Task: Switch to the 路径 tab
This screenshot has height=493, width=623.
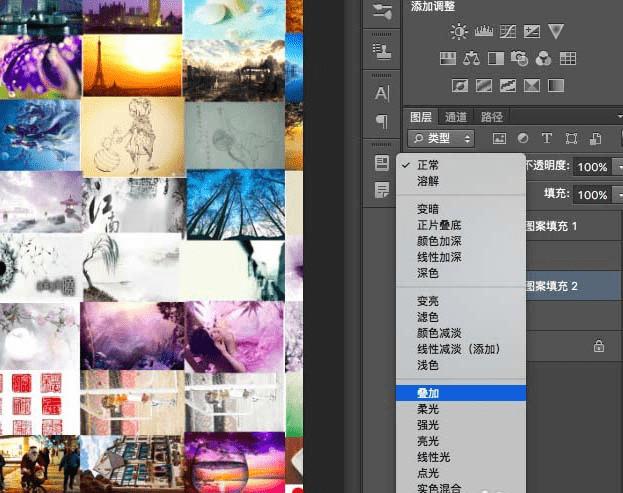Action: [491, 117]
